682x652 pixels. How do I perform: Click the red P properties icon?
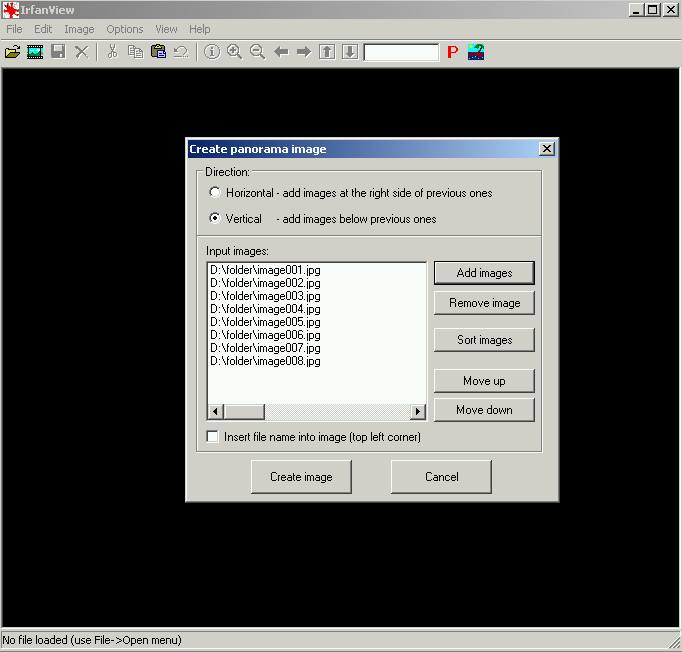point(452,52)
